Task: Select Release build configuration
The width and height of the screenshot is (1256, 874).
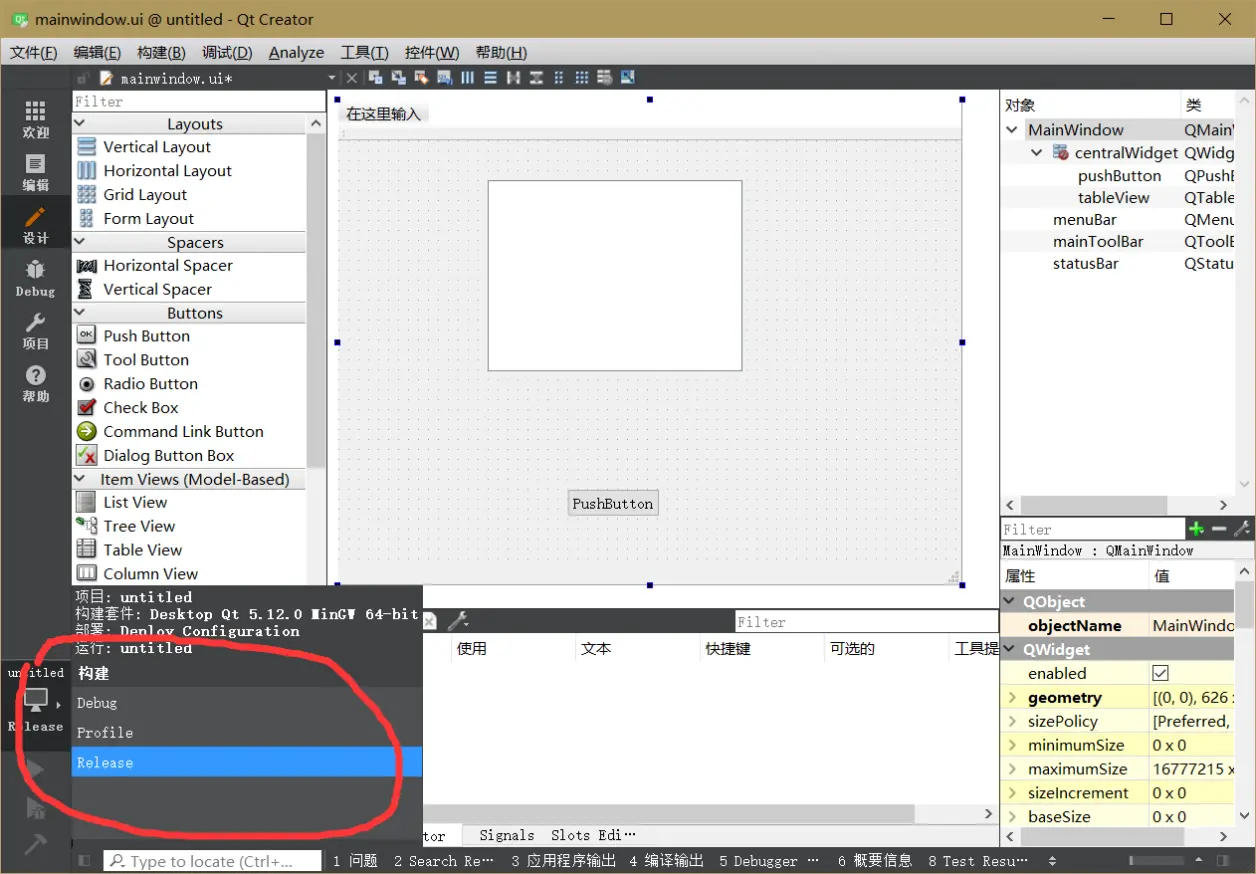Action: click(247, 762)
